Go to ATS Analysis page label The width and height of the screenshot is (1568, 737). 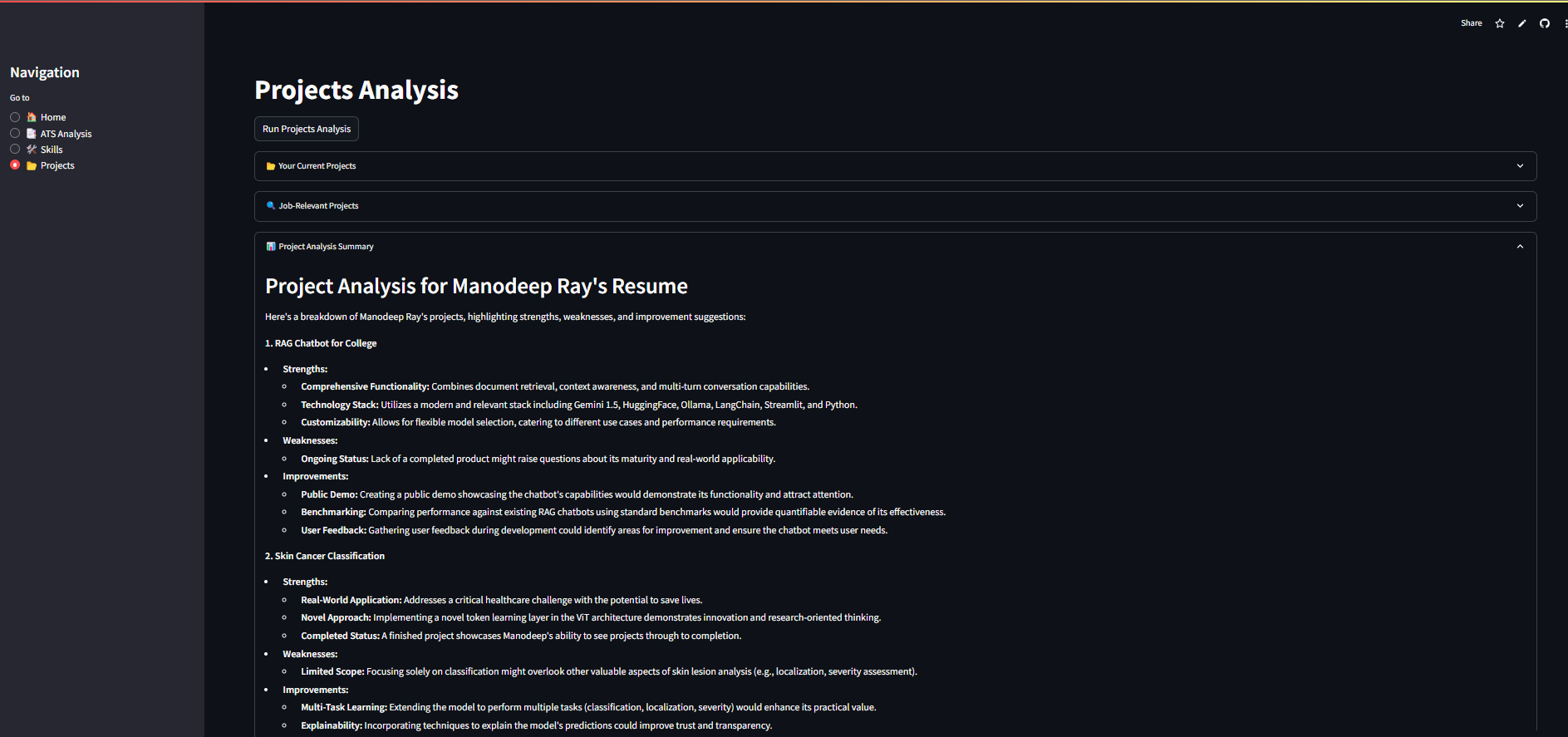click(66, 134)
